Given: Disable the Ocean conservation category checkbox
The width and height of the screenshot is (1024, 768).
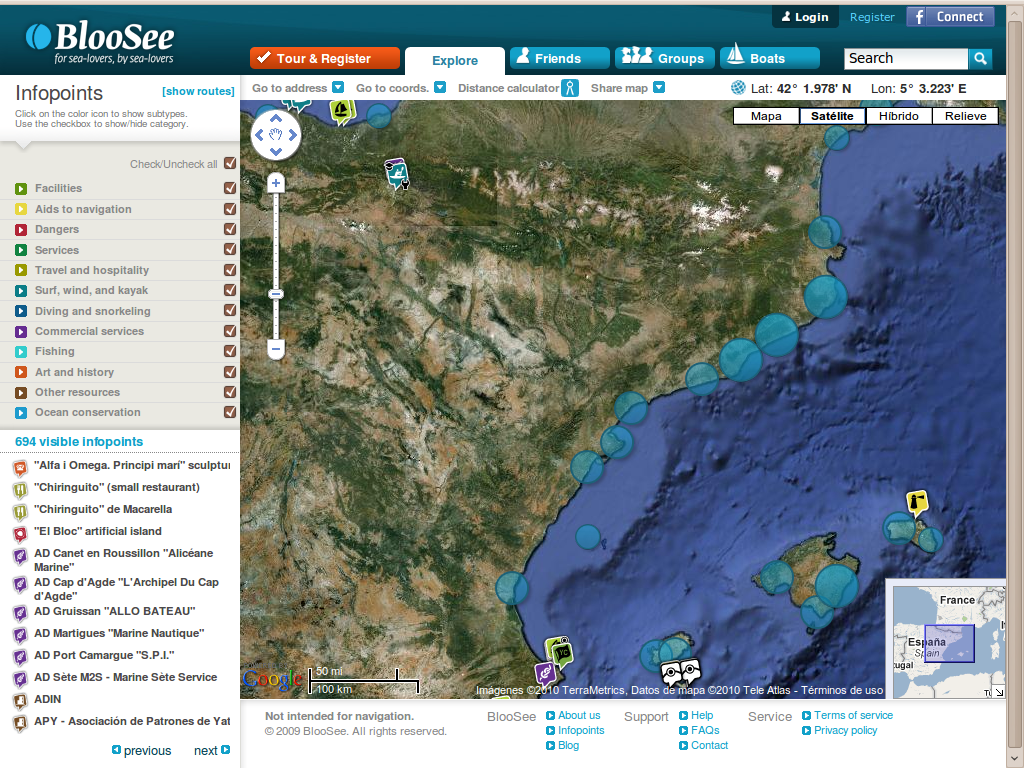Looking at the screenshot, I should (230, 413).
